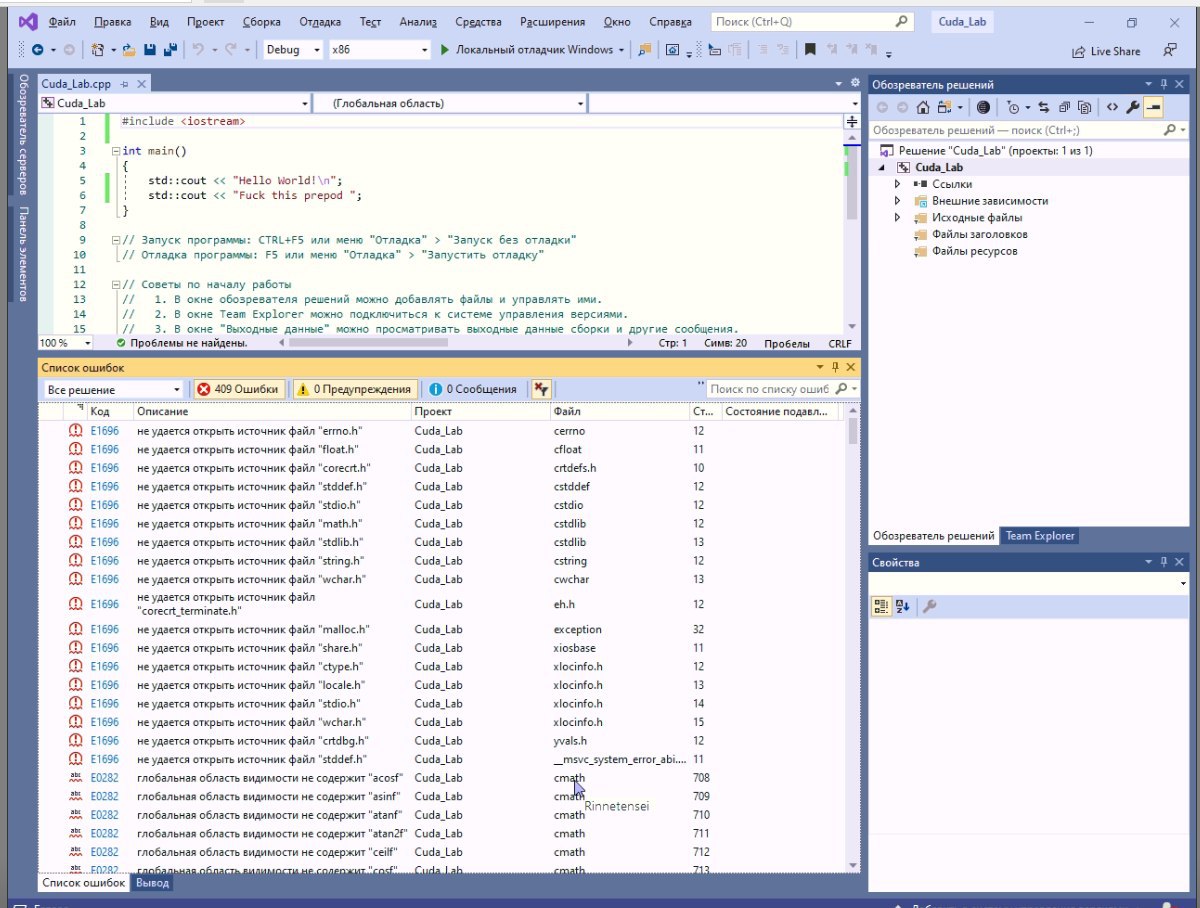Click the clear filter icon in Error List

point(542,389)
